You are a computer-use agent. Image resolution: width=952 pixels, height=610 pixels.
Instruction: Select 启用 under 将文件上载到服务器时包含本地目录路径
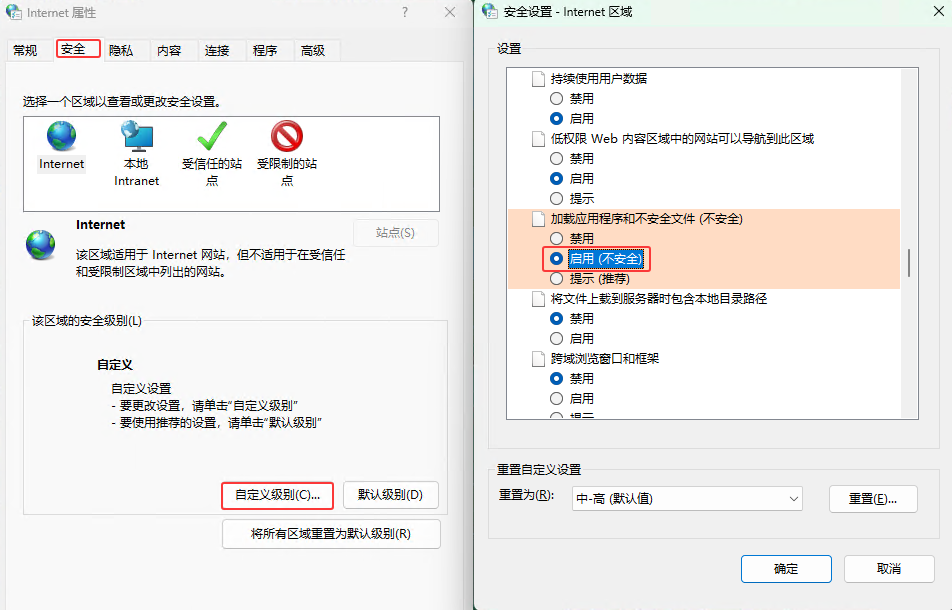click(x=556, y=338)
